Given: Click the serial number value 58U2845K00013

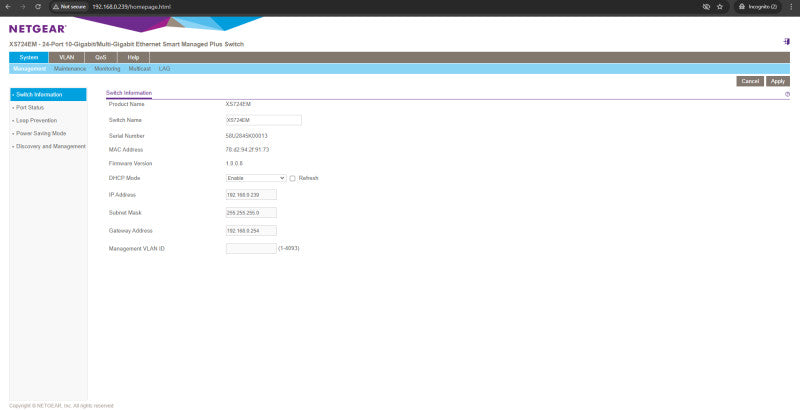Looking at the screenshot, I should [246, 136].
